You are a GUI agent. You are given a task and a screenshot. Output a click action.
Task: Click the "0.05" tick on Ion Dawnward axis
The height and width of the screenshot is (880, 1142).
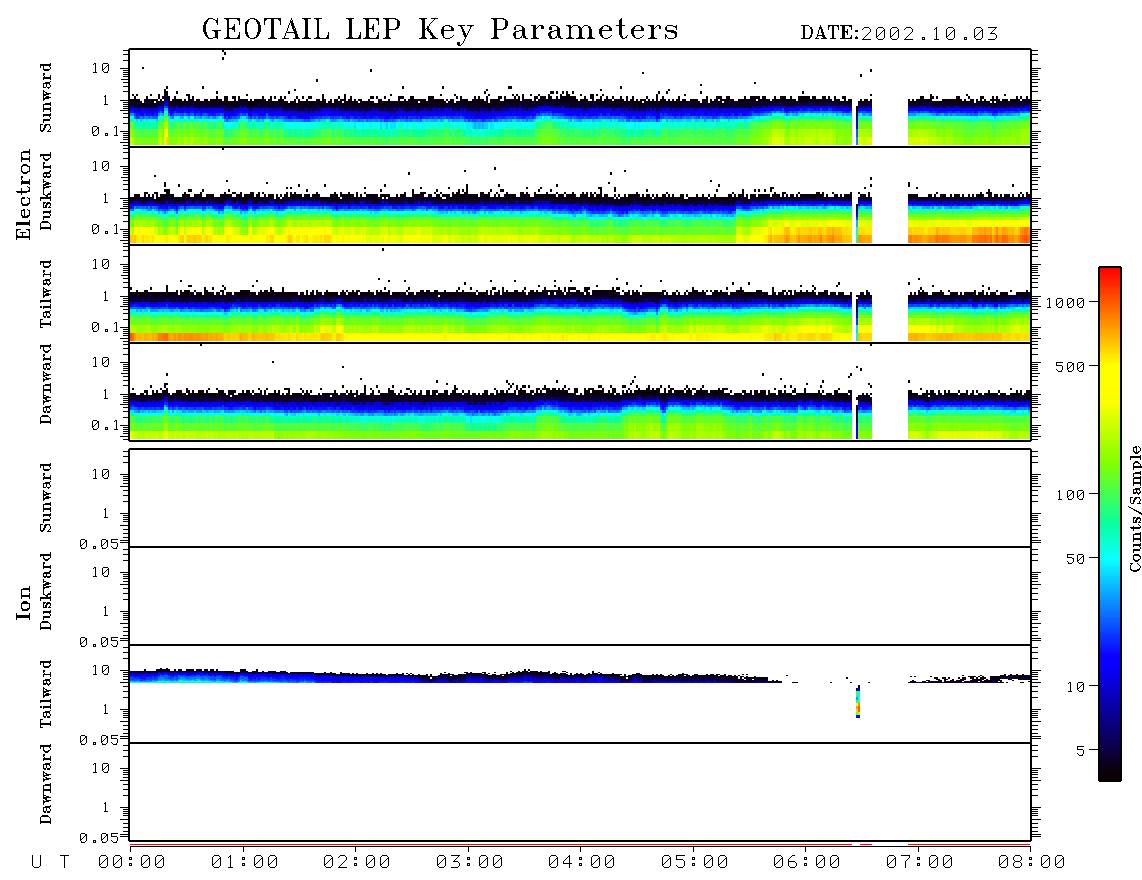click(100, 838)
